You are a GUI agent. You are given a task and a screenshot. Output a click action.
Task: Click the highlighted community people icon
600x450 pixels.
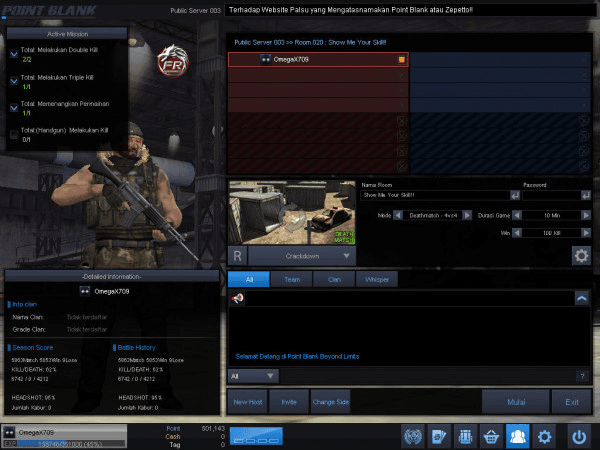pos(517,436)
